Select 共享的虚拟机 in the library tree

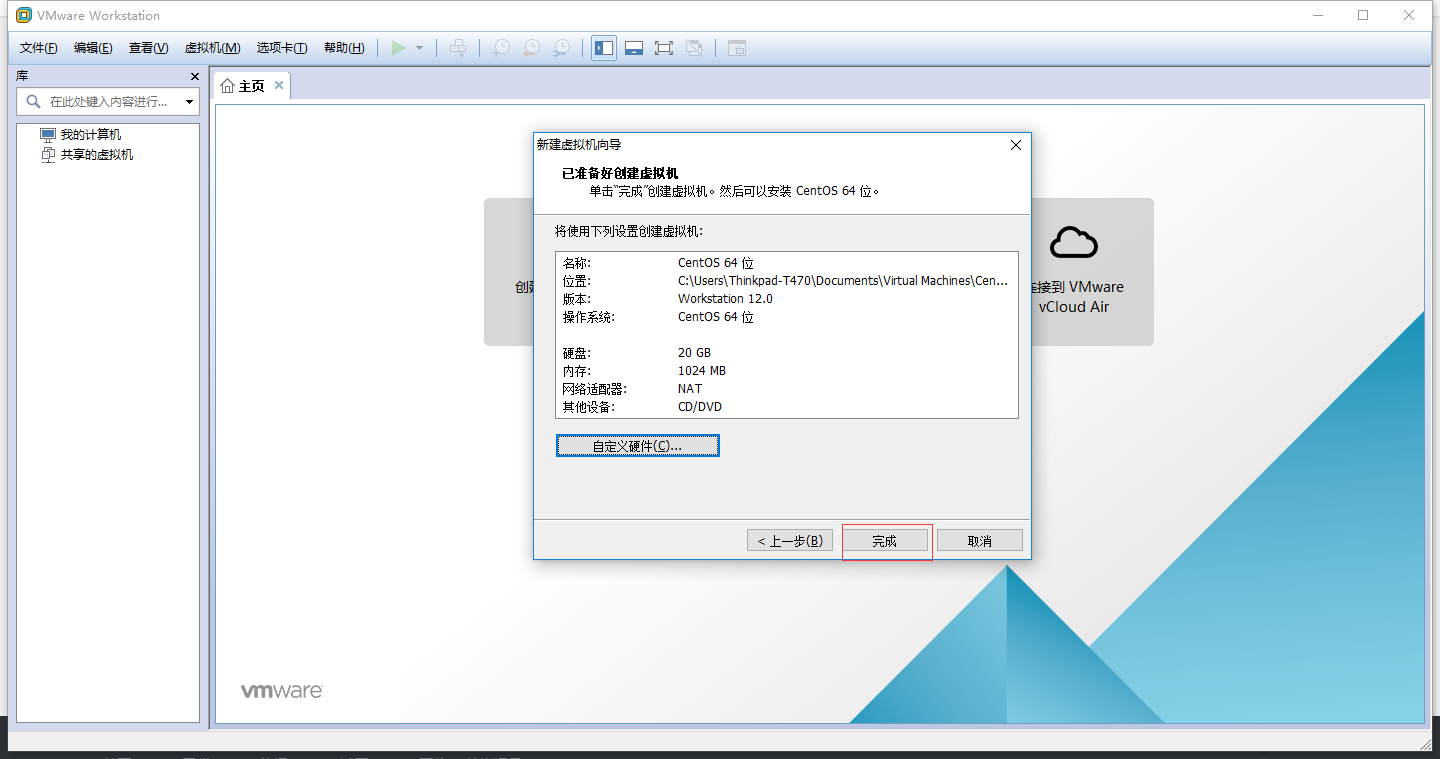pos(97,154)
